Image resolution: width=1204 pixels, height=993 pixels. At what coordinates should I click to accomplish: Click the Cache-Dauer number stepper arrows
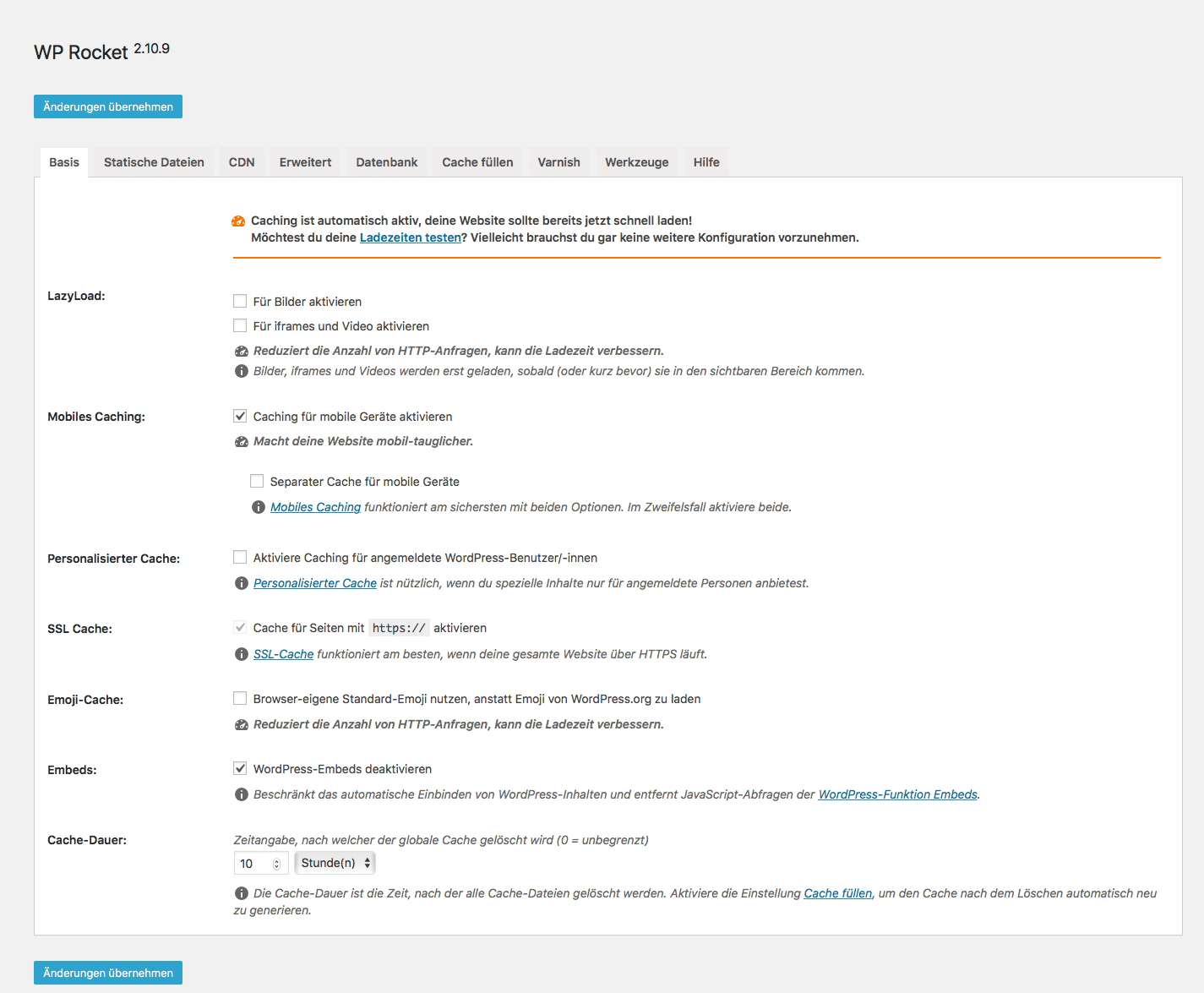tap(276, 864)
